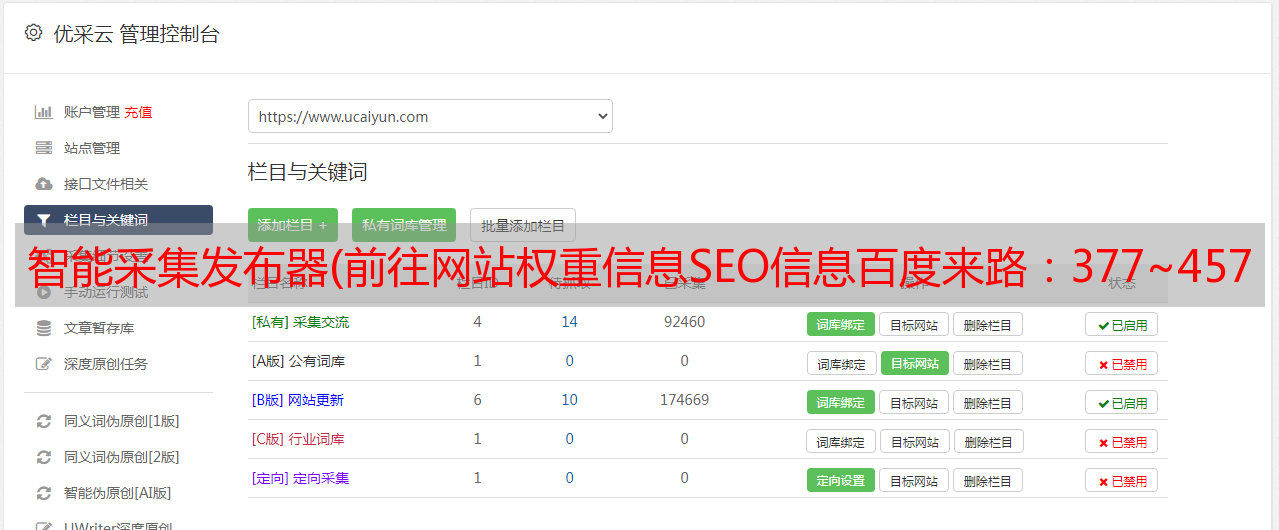Open the [私有] 采集交流 column link
The image size is (1279, 530).
[300, 322]
